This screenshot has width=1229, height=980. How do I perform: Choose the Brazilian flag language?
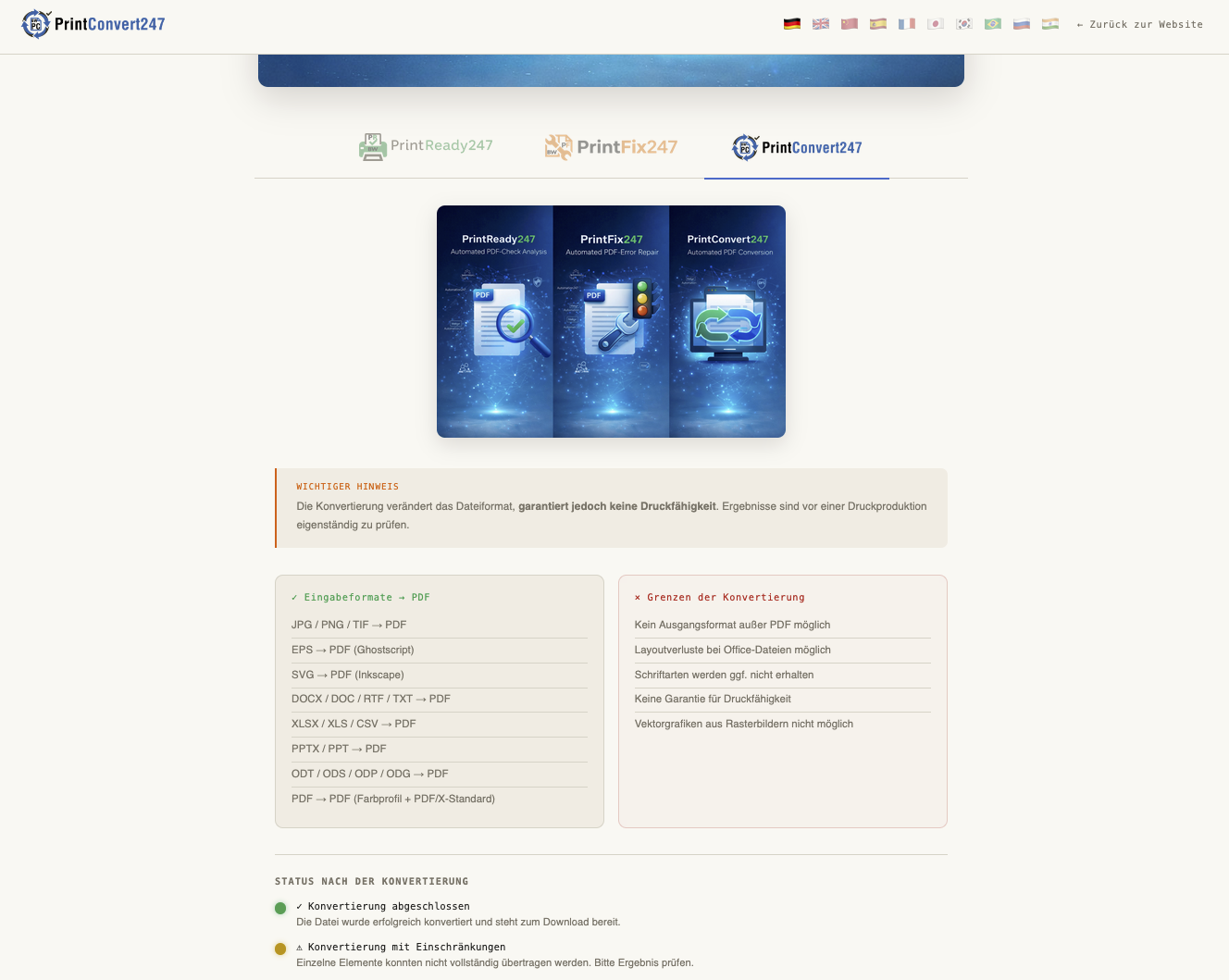[x=993, y=24]
